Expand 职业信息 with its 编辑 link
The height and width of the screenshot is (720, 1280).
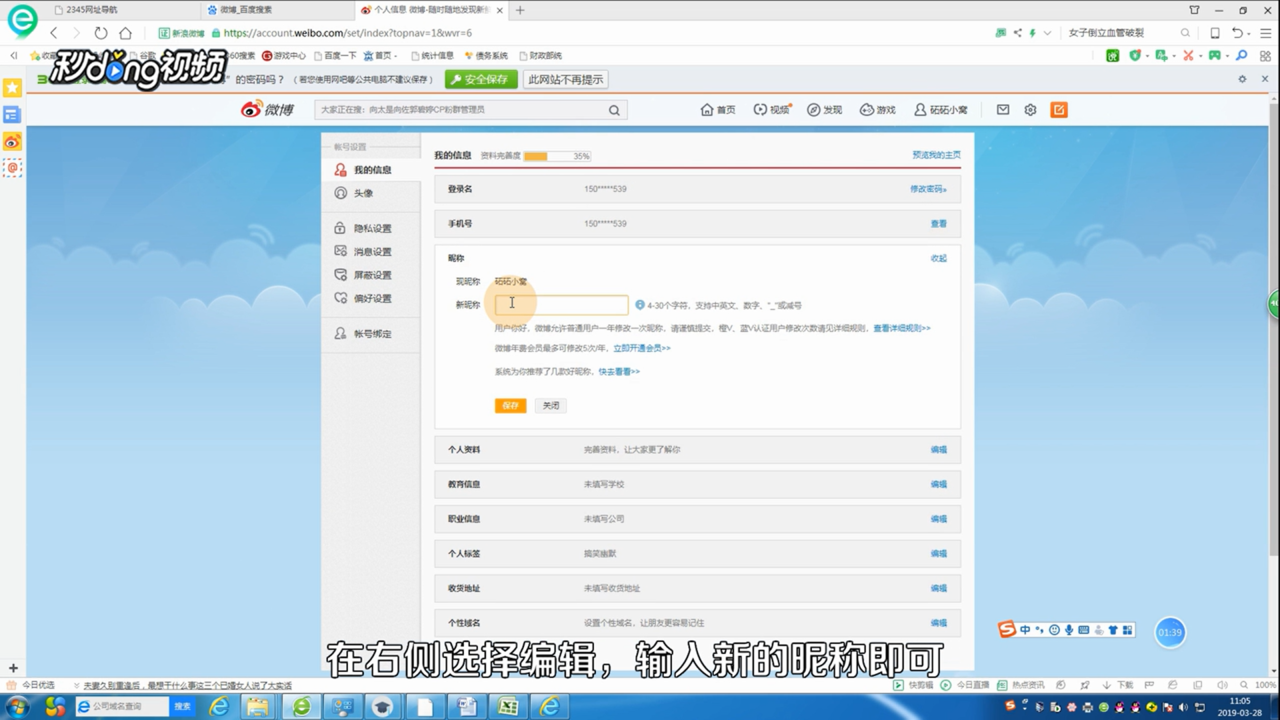[x=939, y=519]
